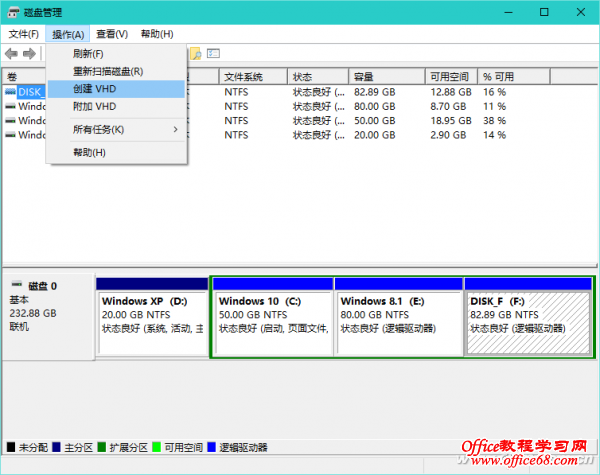This screenshot has width=600, height=475.
Task: Close the open 操作(A) menu
Action: point(68,34)
